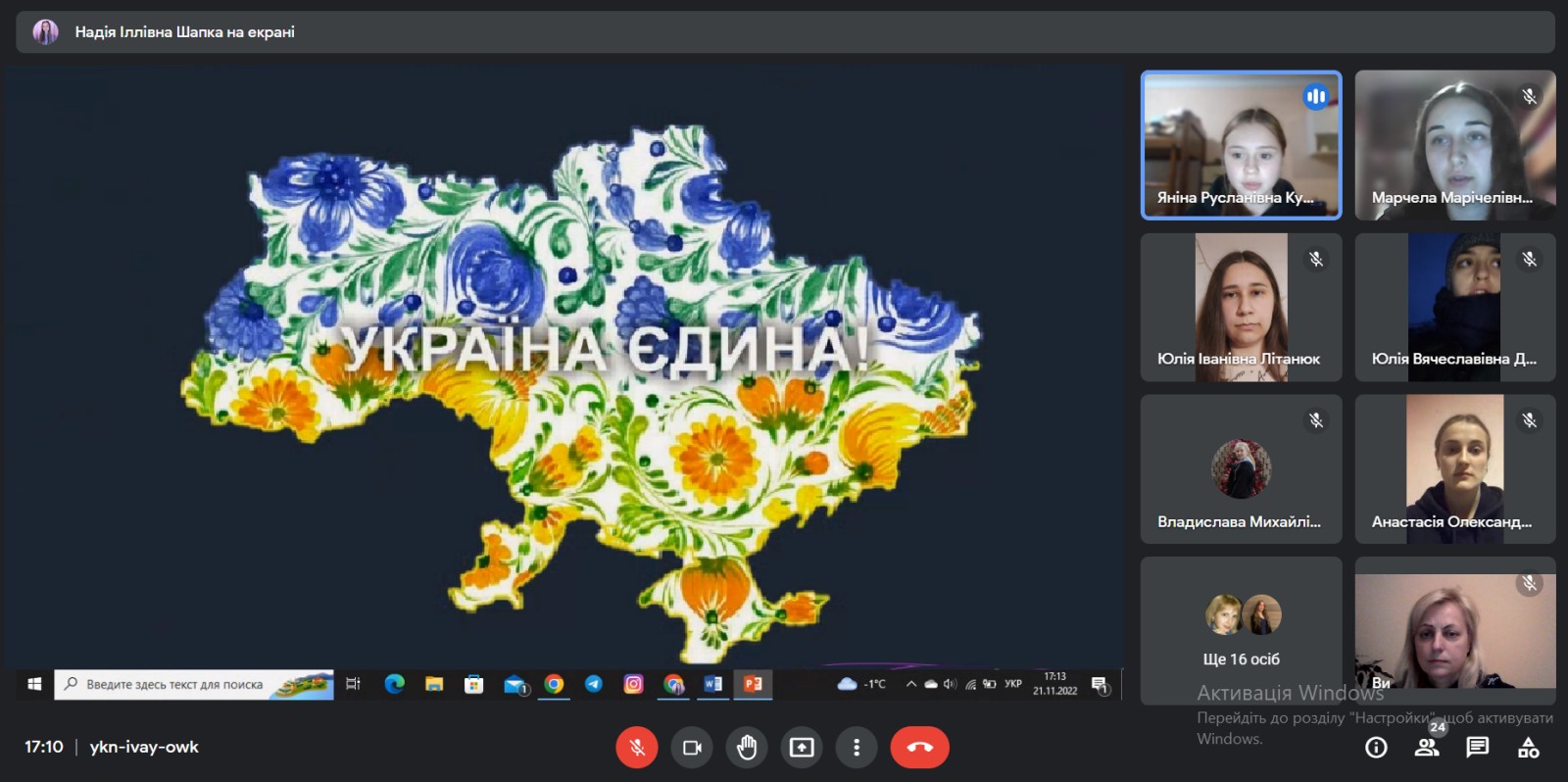Click the meeting code ykn-ivay-owk
This screenshot has height=782, width=1568.
(144, 747)
